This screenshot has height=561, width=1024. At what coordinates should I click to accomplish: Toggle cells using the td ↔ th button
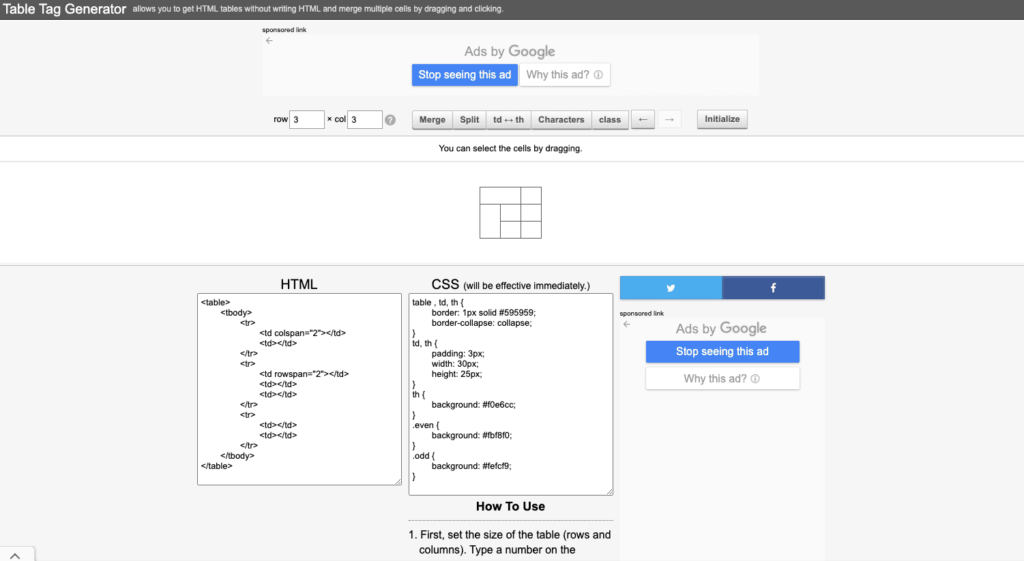(x=508, y=120)
